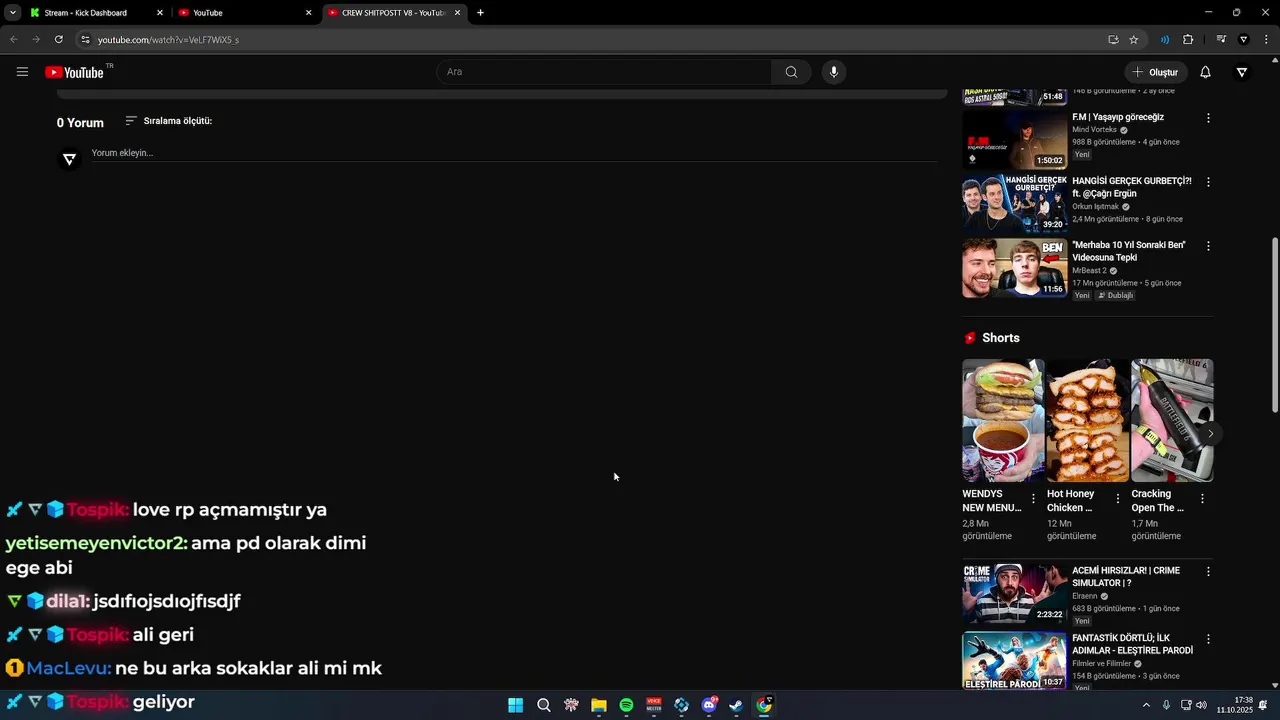Open Discord from the taskbar

point(709,705)
